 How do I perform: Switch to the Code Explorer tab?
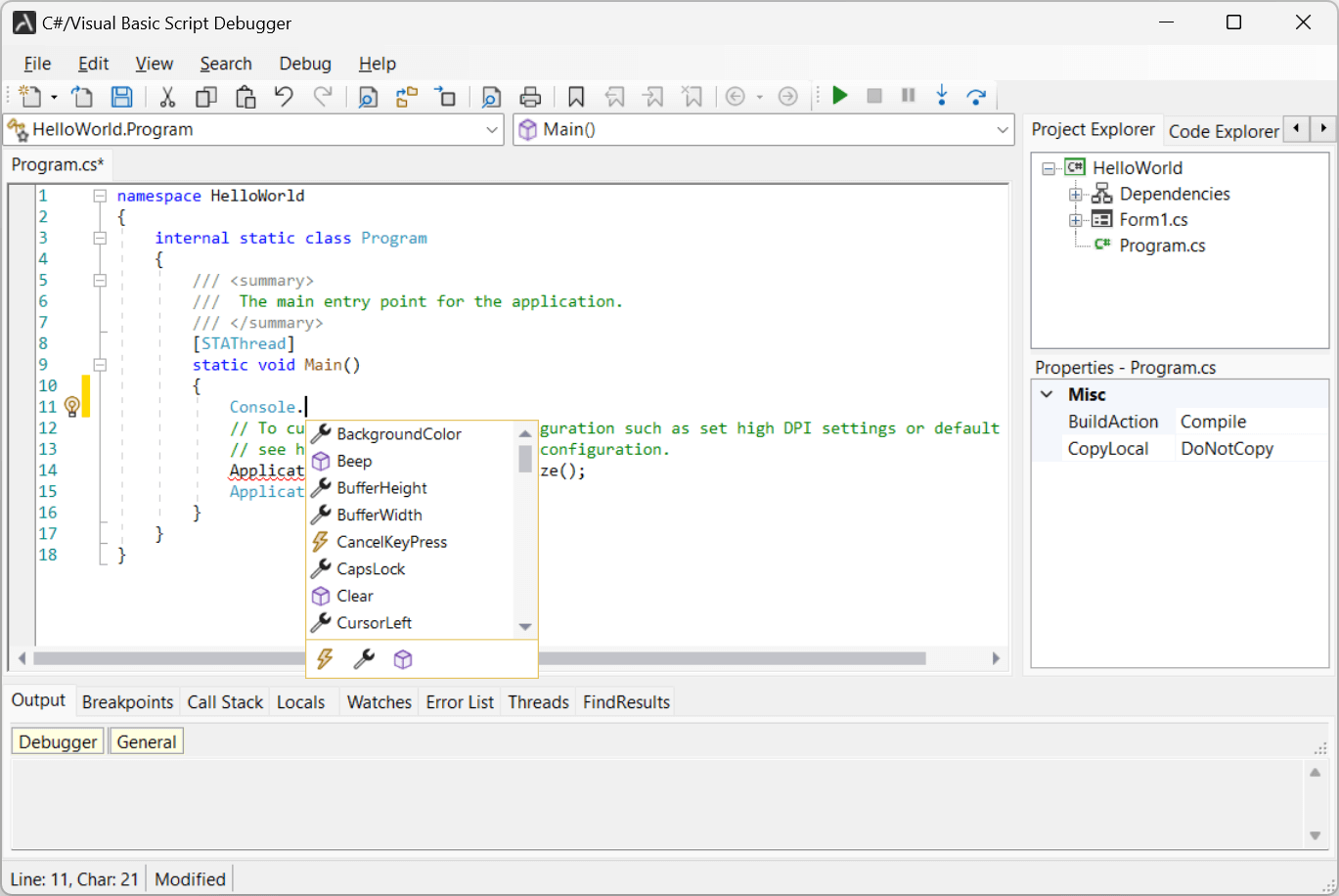(x=1224, y=129)
